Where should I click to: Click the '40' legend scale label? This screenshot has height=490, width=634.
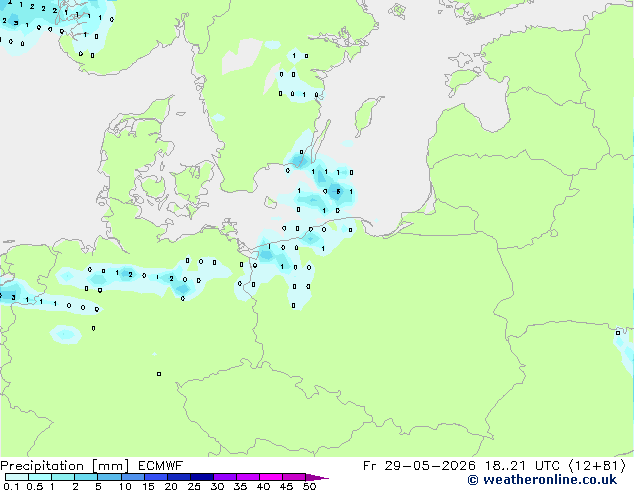(263, 486)
